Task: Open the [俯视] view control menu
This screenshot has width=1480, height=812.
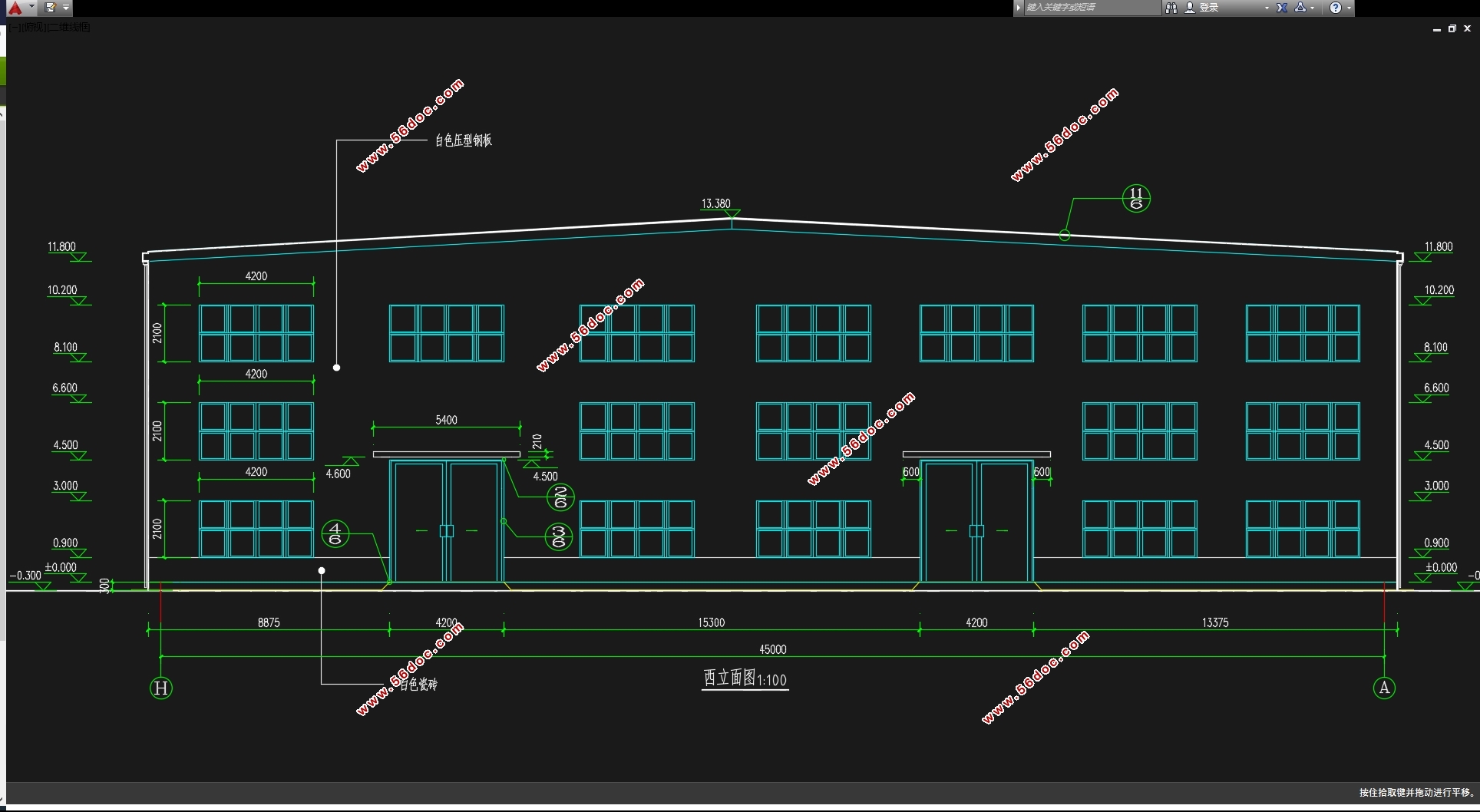Action: pos(32,28)
